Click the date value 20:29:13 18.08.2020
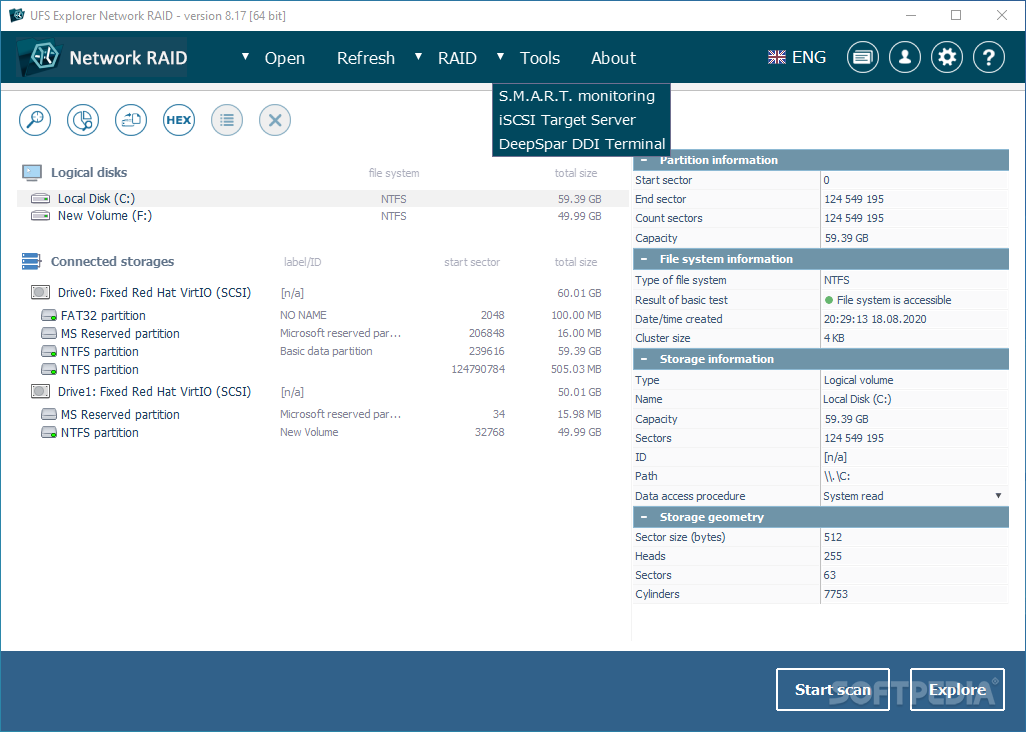Viewport: 1026px width, 732px height. point(875,319)
